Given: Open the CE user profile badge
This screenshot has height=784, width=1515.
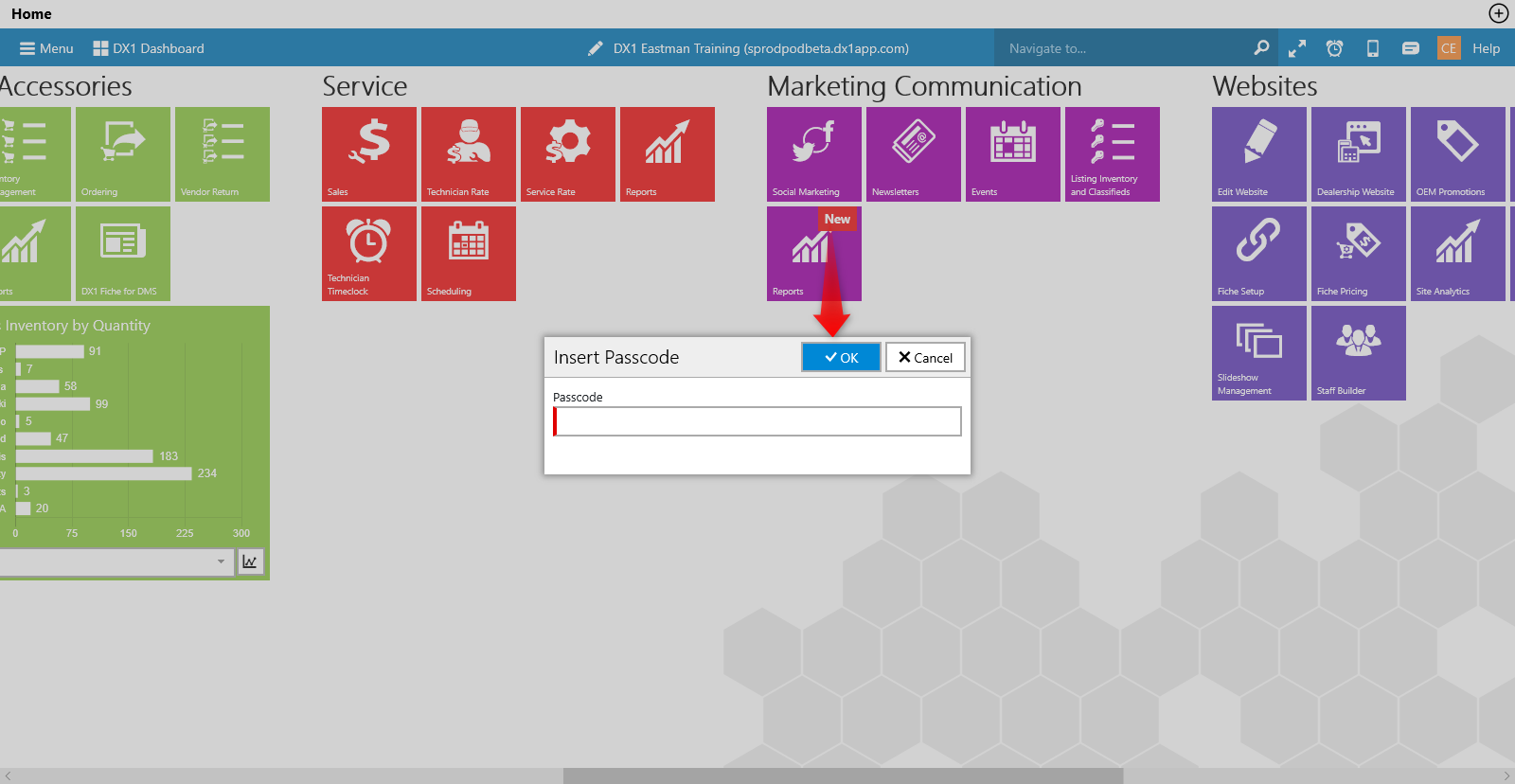Looking at the screenshot, I should (1449, 48).
